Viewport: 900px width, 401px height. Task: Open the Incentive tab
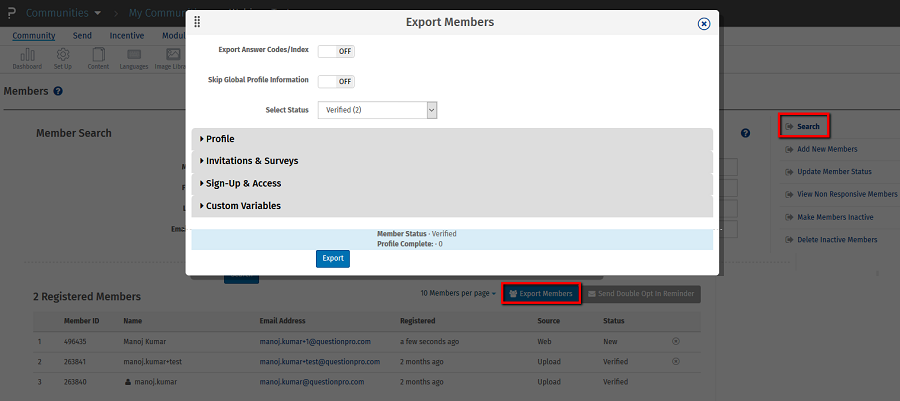pos(126,36)
